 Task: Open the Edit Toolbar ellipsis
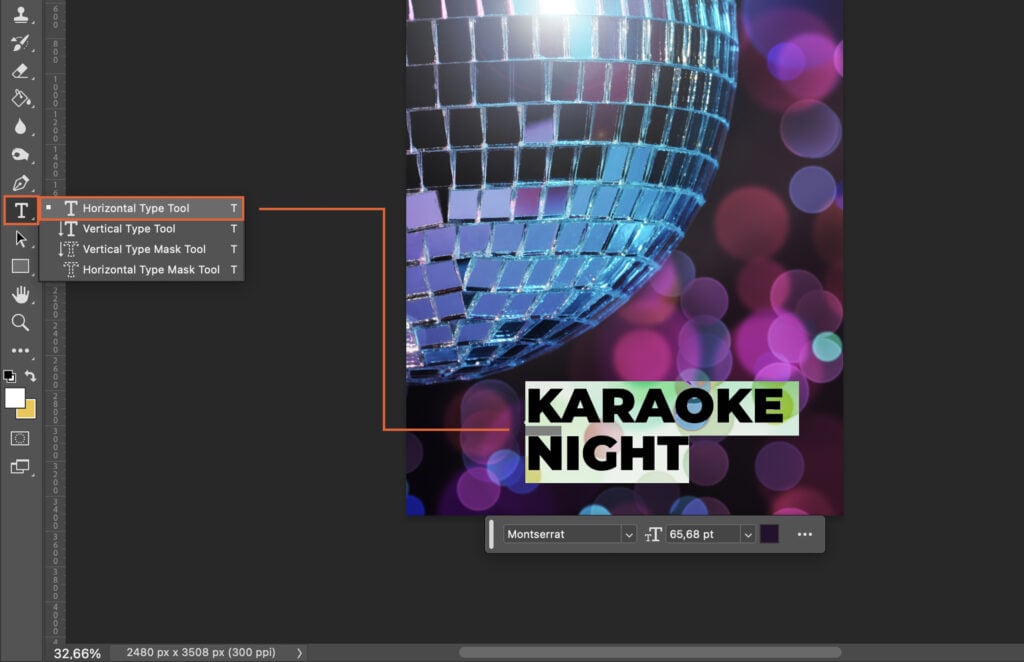tap(20, 350)
